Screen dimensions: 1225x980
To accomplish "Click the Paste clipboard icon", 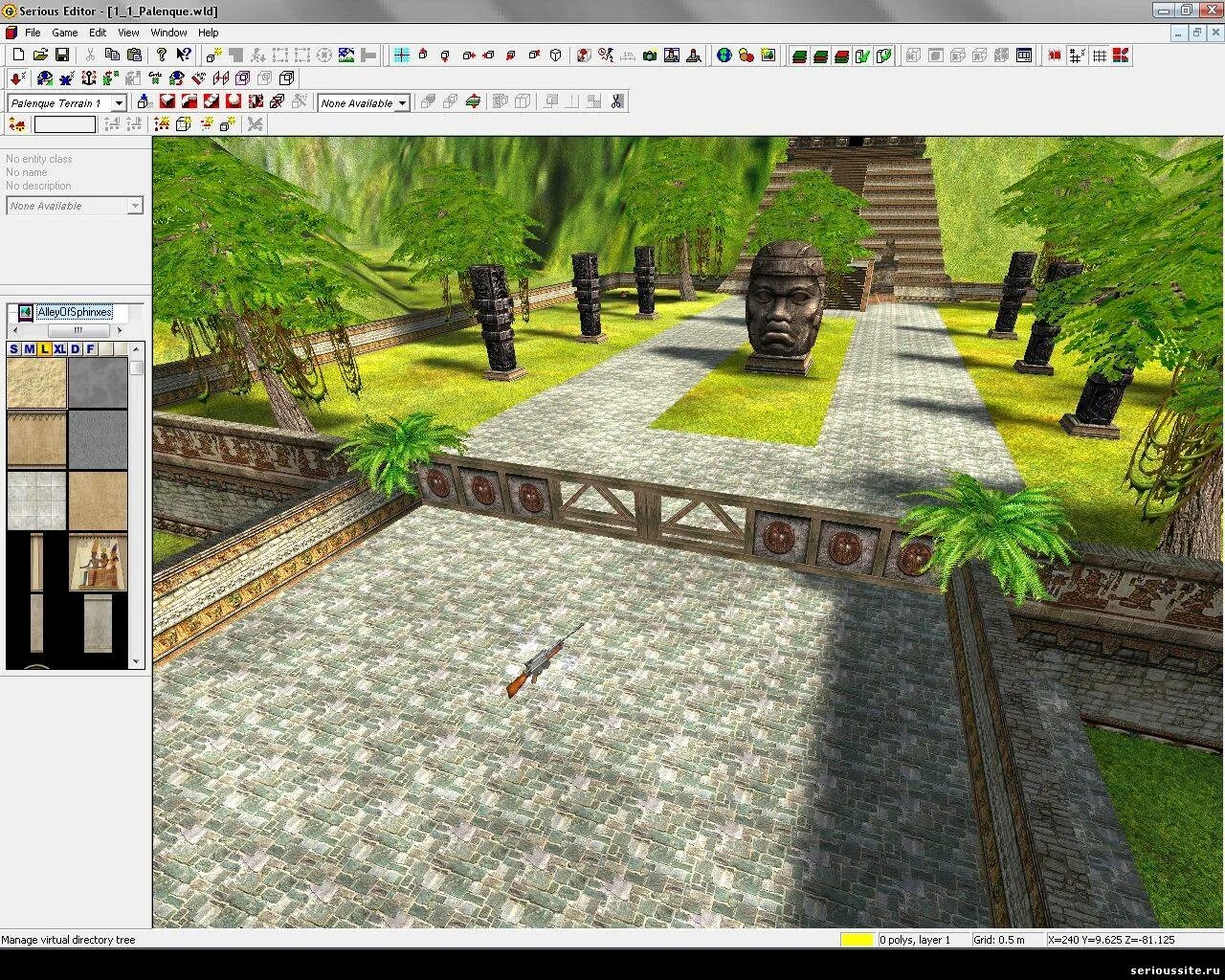I will (135, 56).
